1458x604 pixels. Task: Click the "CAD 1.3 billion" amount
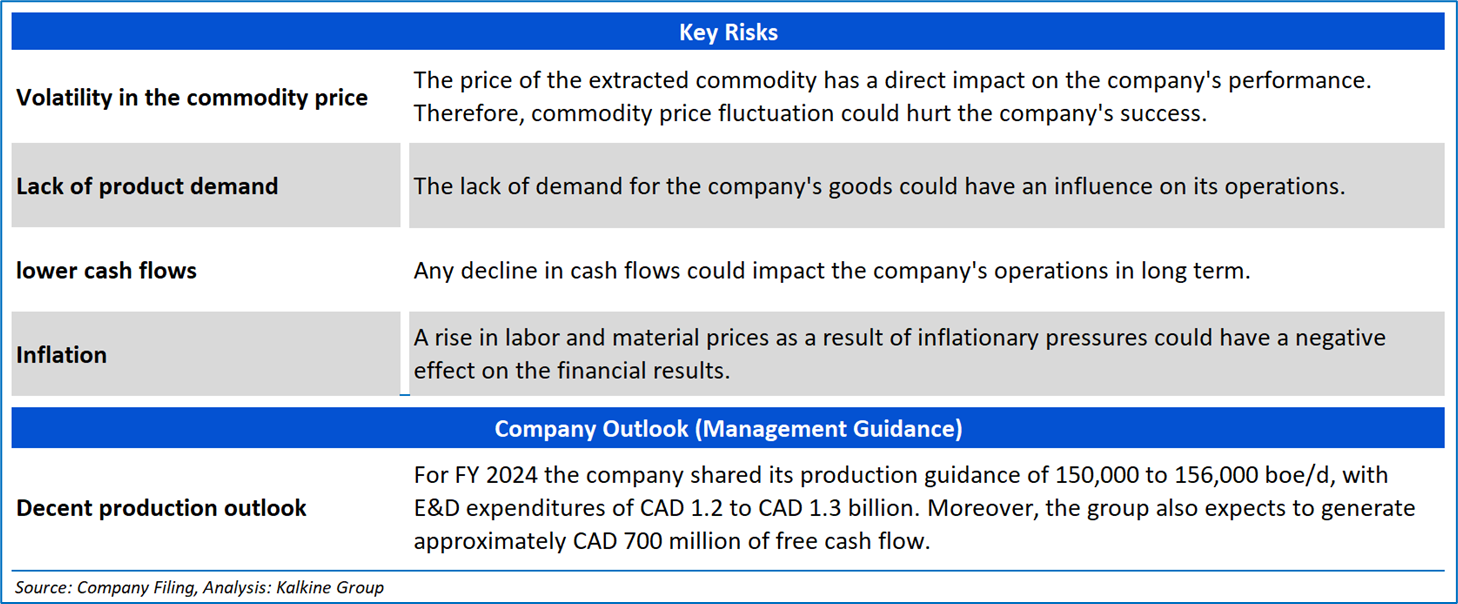(x=838, y=508)
